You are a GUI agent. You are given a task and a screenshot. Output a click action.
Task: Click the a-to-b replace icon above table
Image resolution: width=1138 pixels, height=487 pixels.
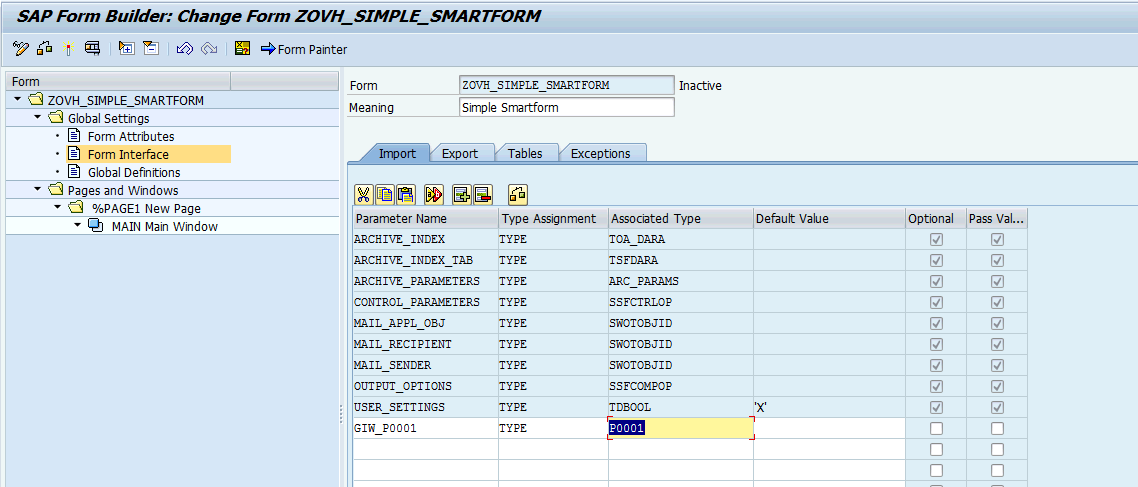(434, 195)
